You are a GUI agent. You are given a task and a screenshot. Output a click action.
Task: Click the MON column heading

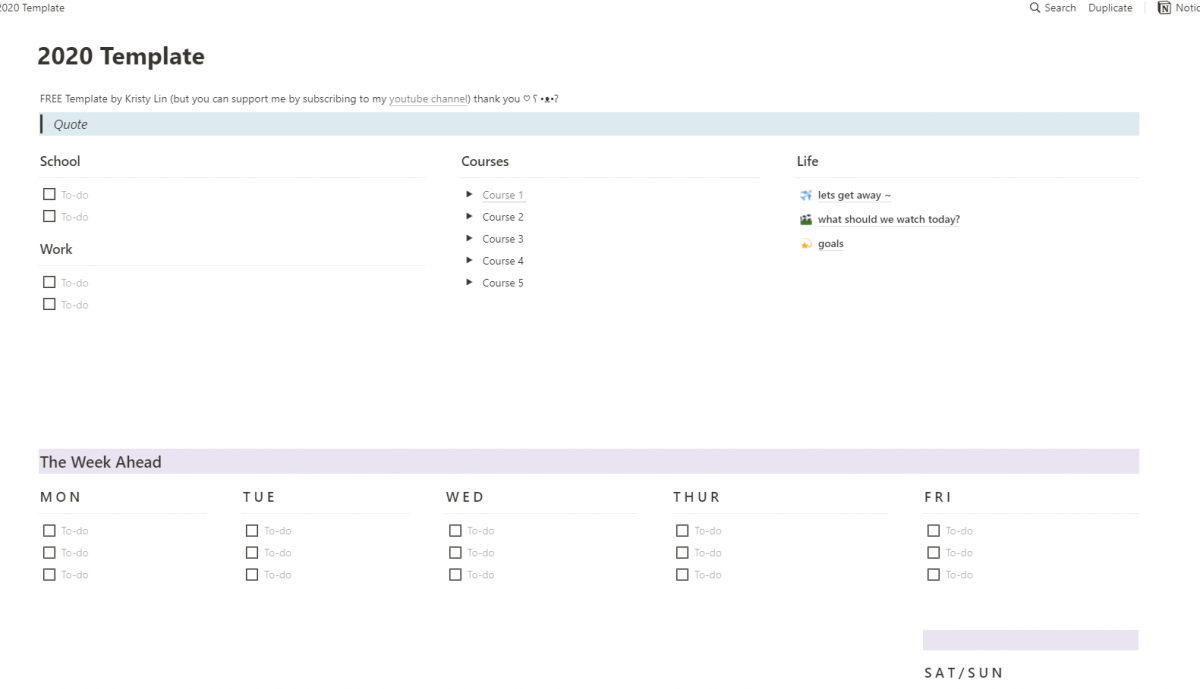coord(60,497)
